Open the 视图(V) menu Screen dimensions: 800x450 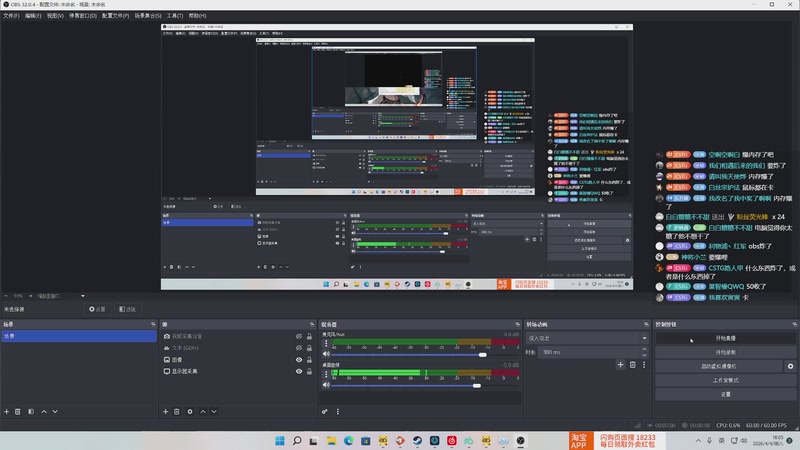tap(55, 16)
